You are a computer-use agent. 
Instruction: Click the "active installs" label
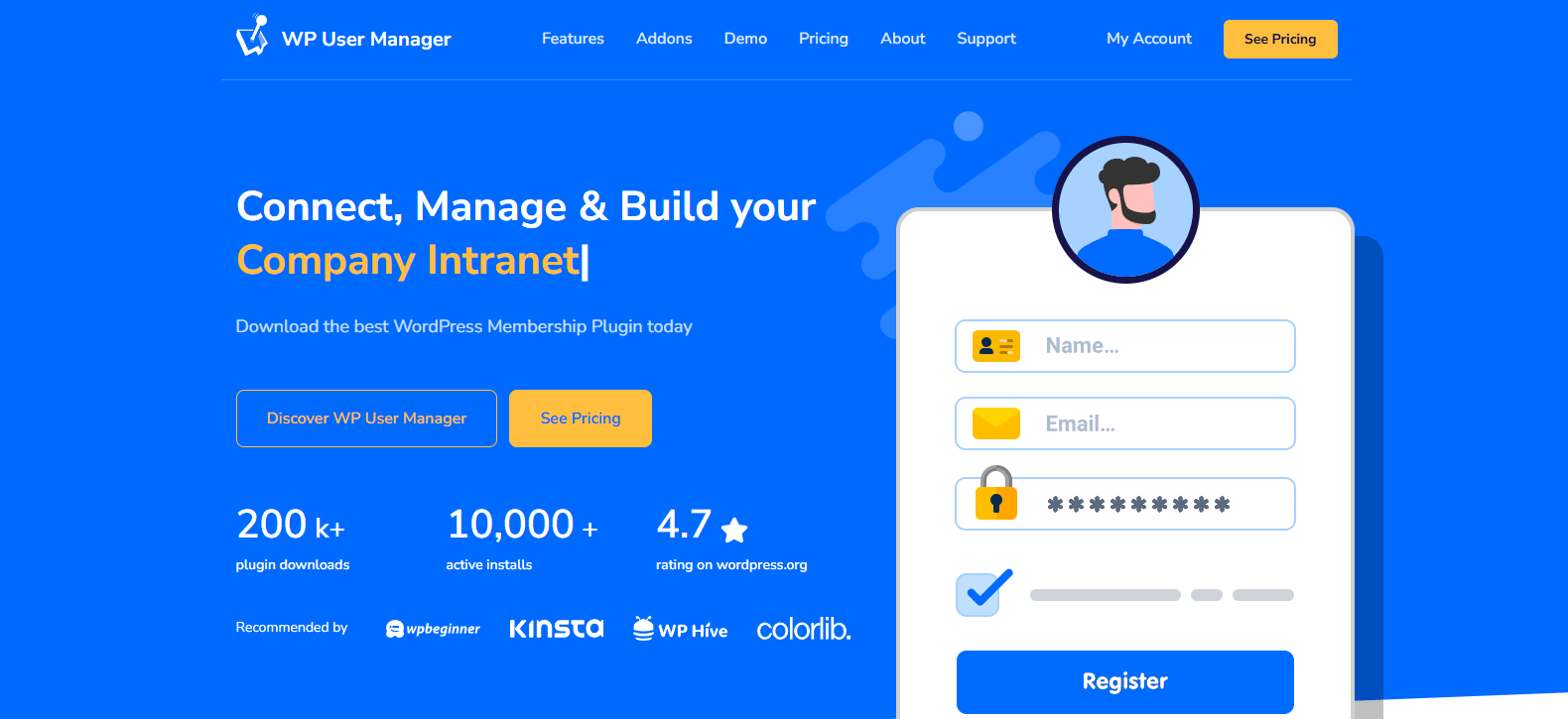pyautogui.click(x=489, y=564)
